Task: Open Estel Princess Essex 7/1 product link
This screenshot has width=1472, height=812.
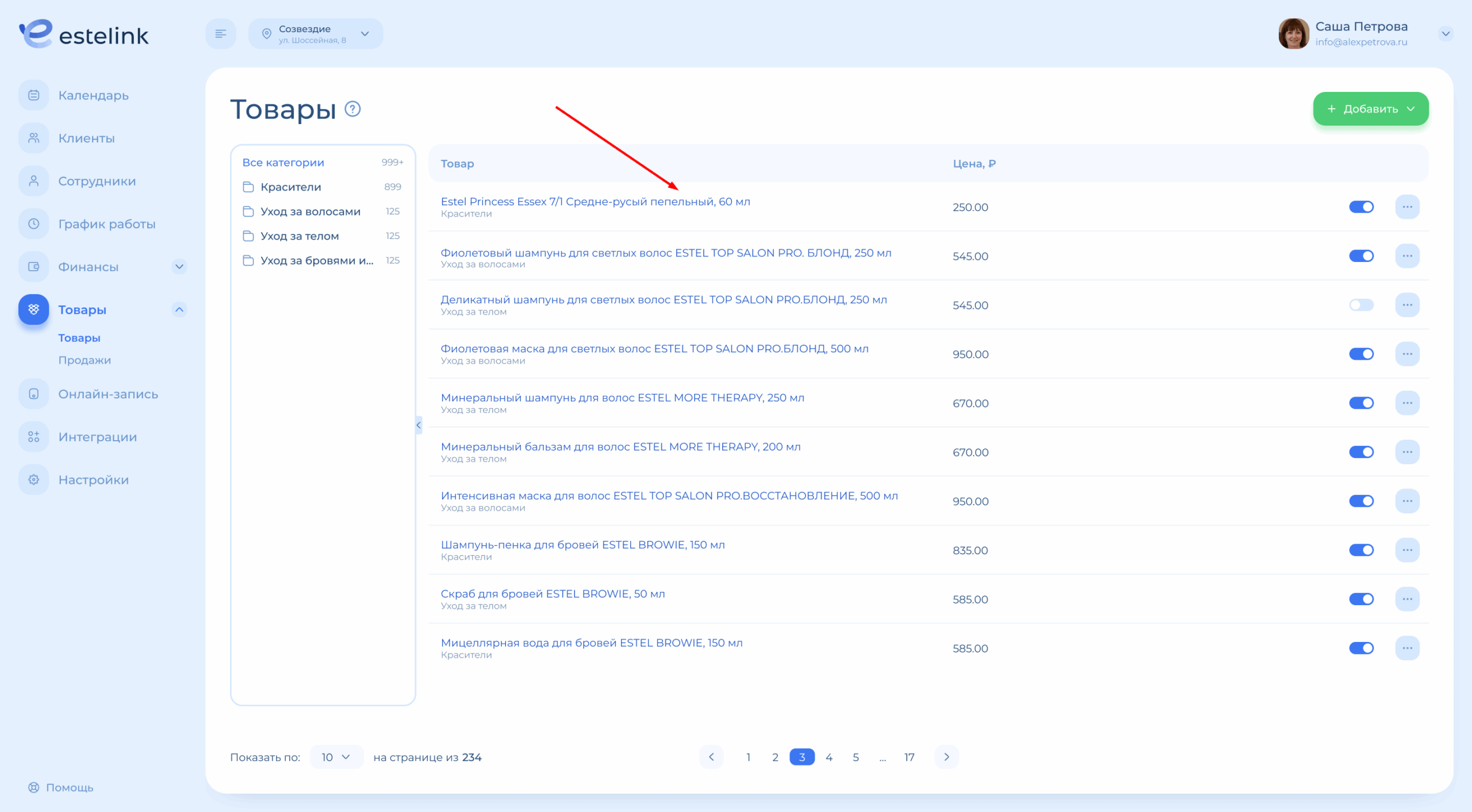Action: tap(595, 201)
